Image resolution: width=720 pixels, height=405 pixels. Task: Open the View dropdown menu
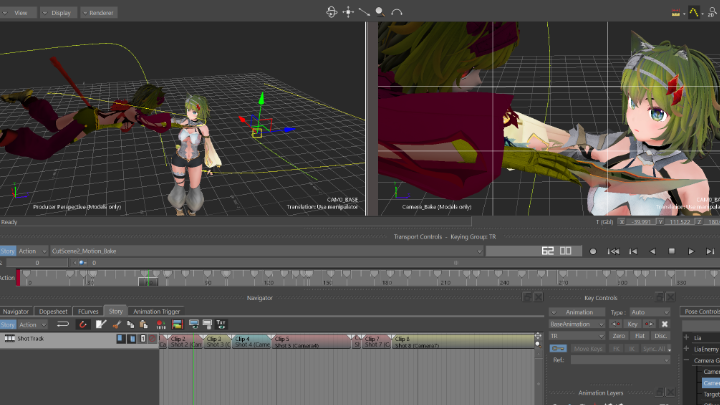point(18,12)
